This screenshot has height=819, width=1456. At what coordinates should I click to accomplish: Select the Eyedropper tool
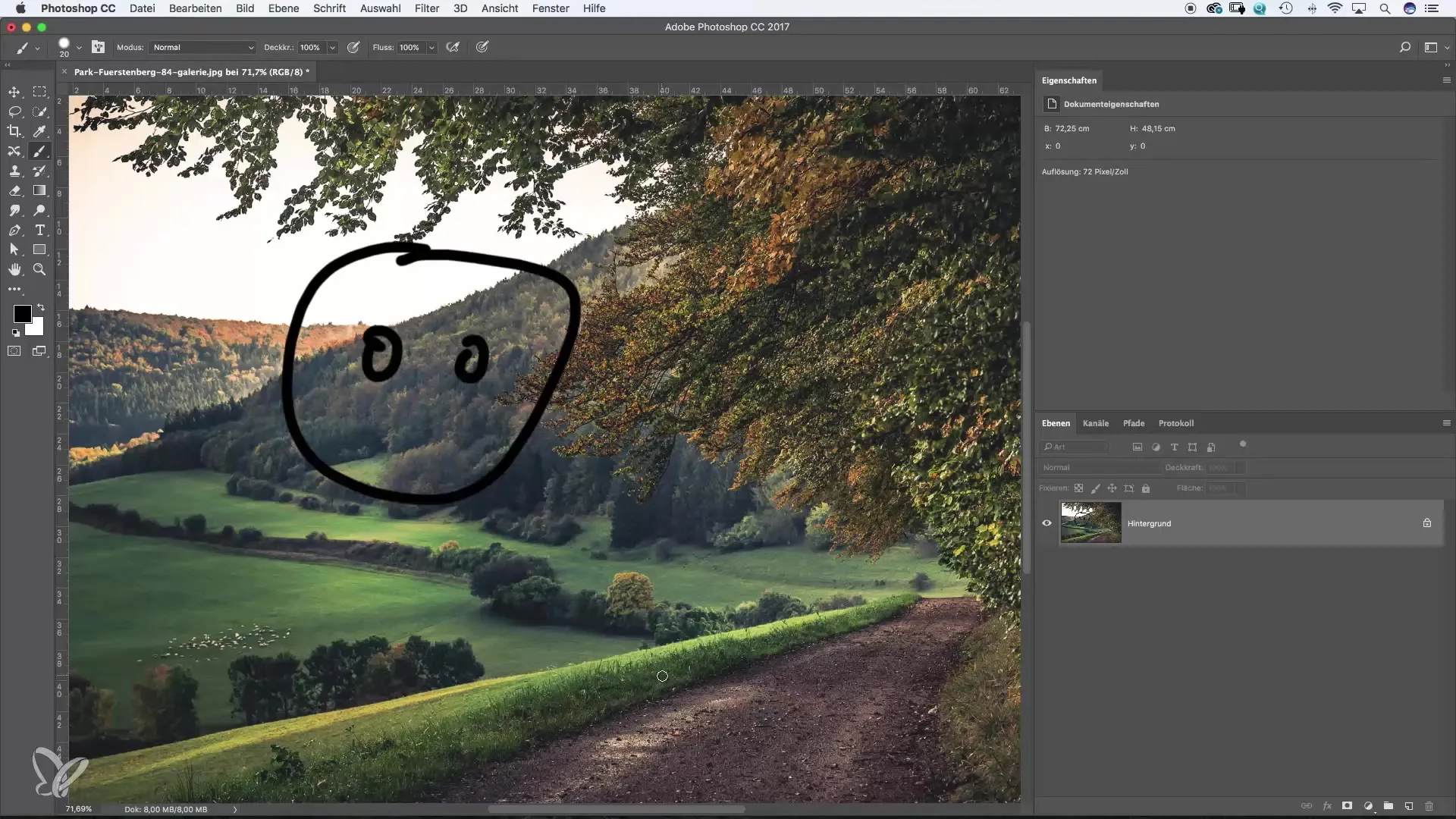tap(39, 131)
